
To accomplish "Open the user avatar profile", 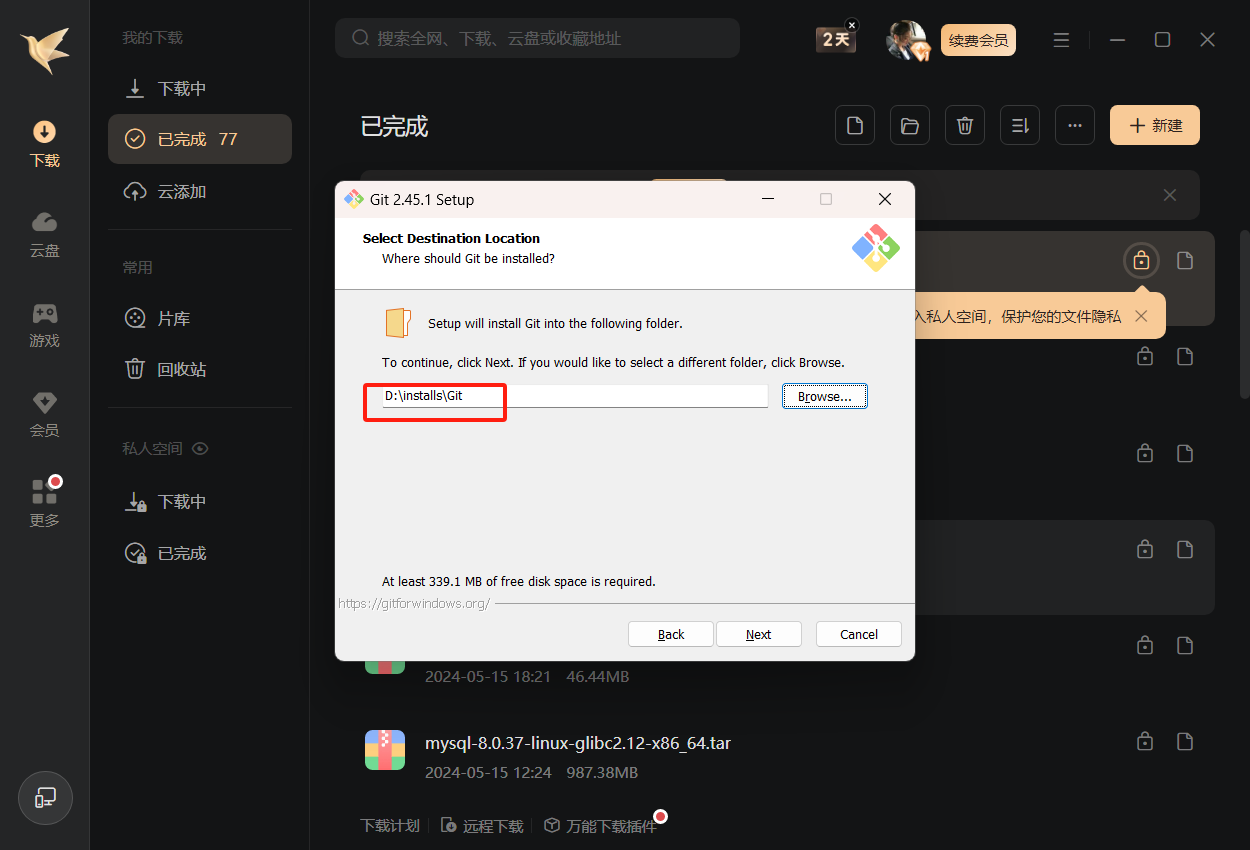I will point(906,39).
